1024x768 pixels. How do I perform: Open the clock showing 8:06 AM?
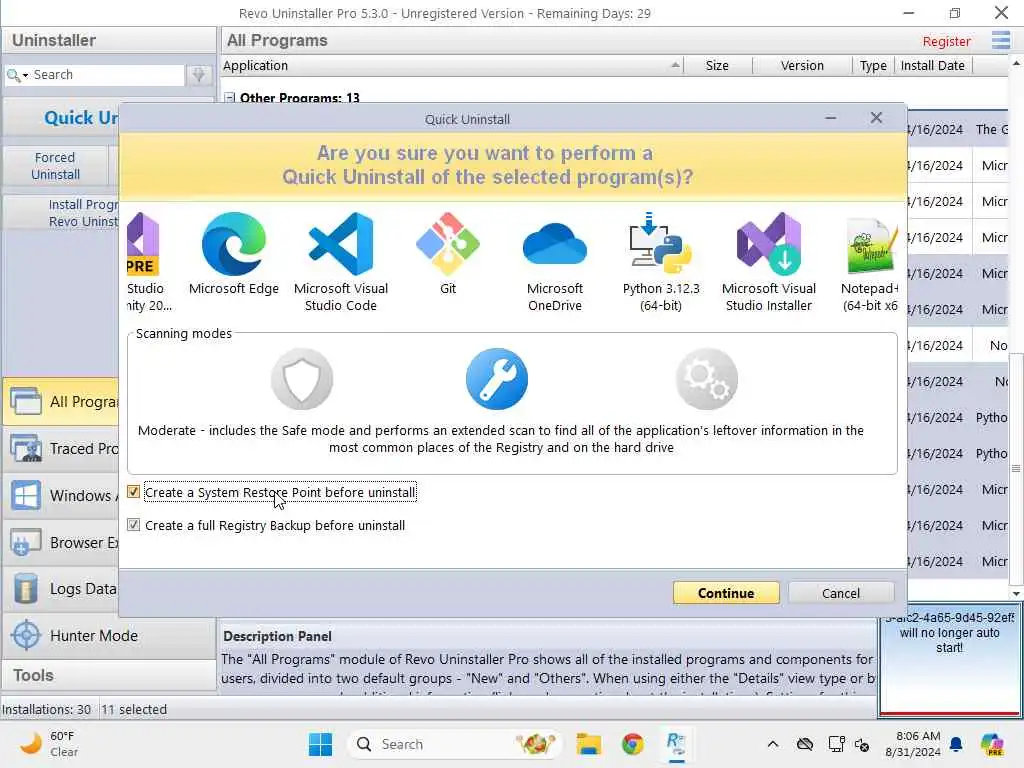coord(913,744)
